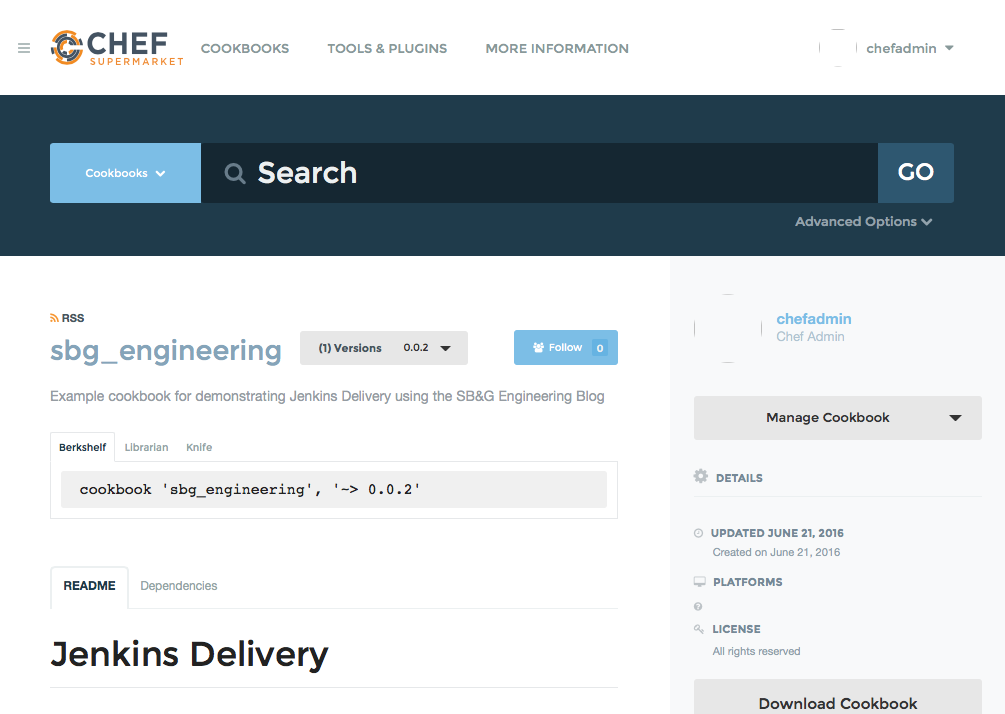Click the question mark icon under Platforms
Screen dimensions: 1005x714
click(698, 606)
